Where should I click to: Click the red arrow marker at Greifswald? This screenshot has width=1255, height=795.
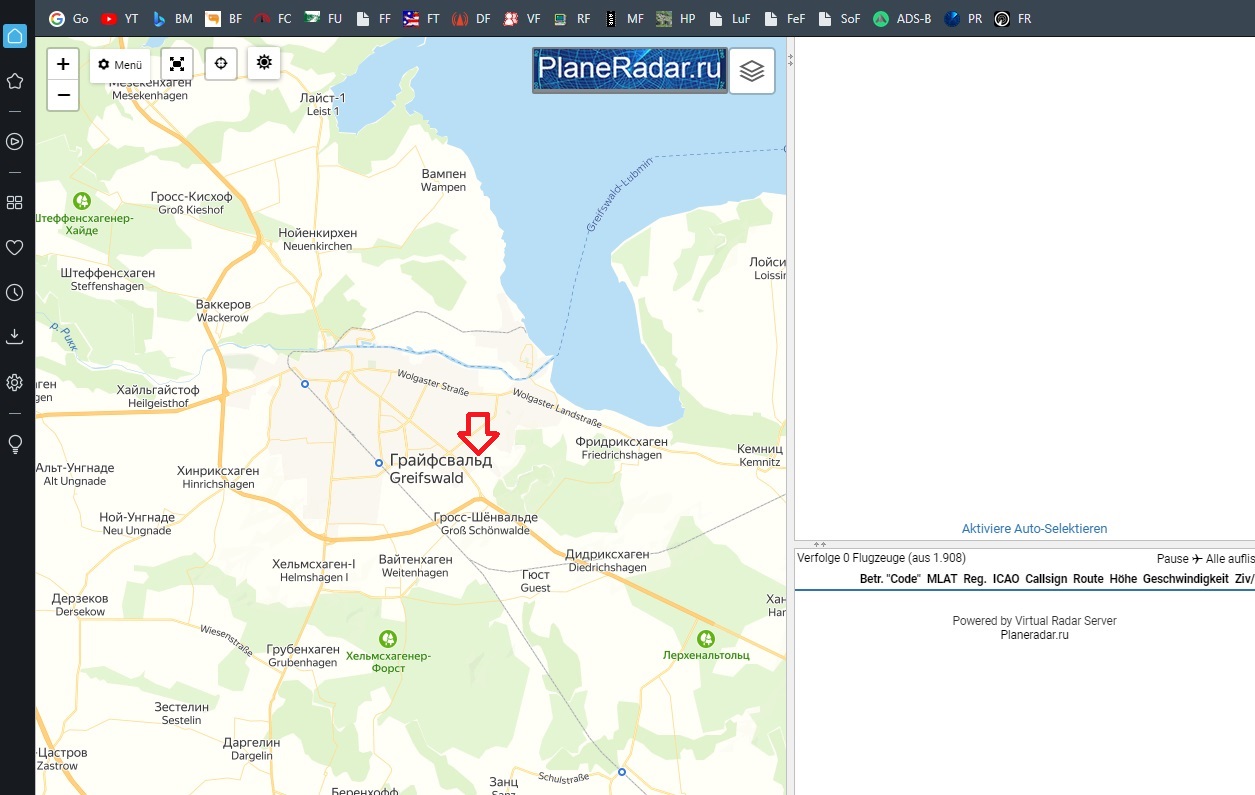(x=478, y=433)
